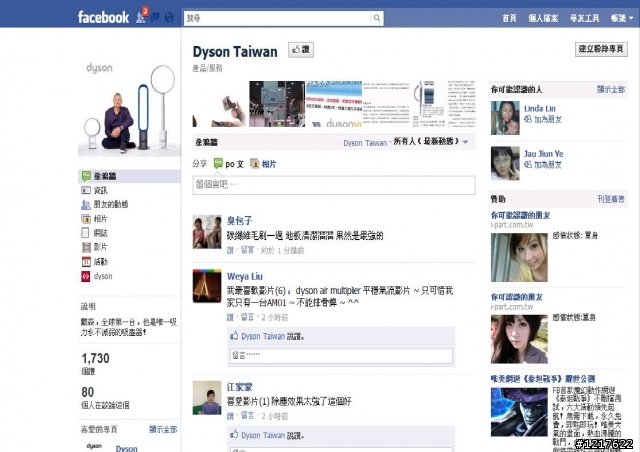
Task: Open Dyson Taiwan link under Weya Liu post
Action: tap(263, 336)
